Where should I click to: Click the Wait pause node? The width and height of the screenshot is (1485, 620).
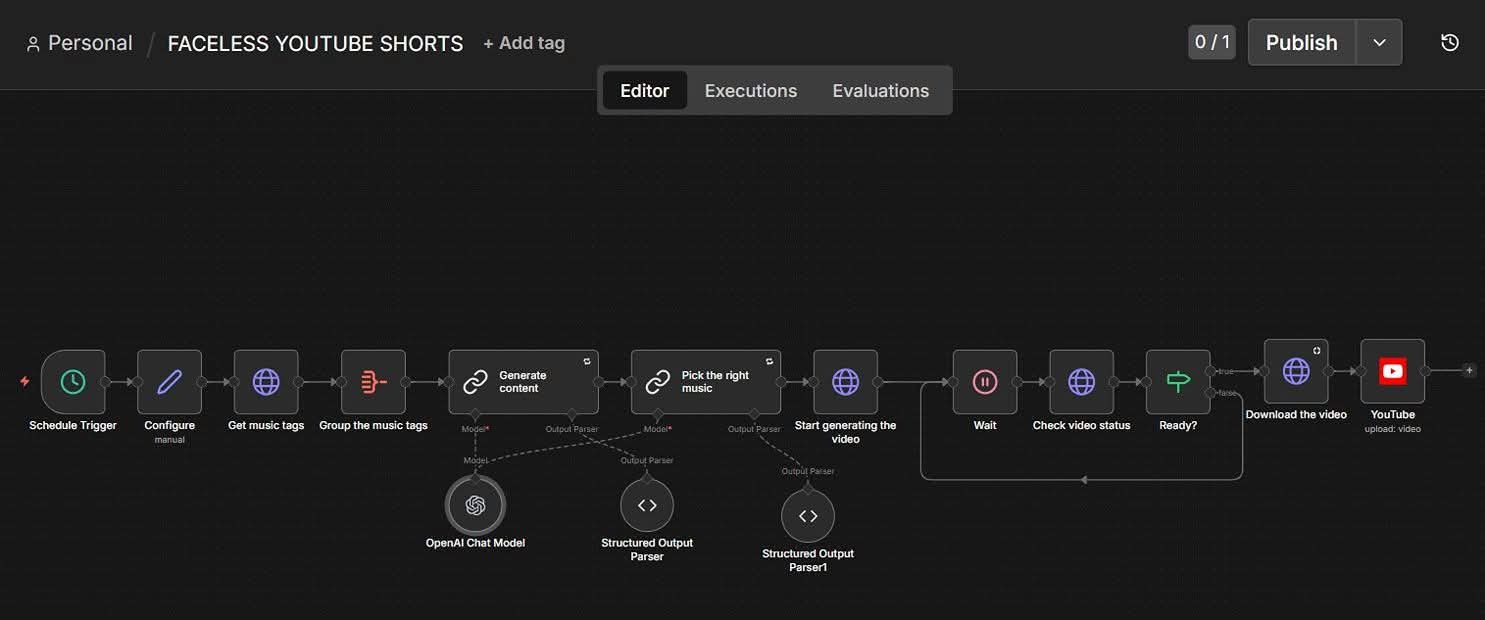(x=985, y=381)
